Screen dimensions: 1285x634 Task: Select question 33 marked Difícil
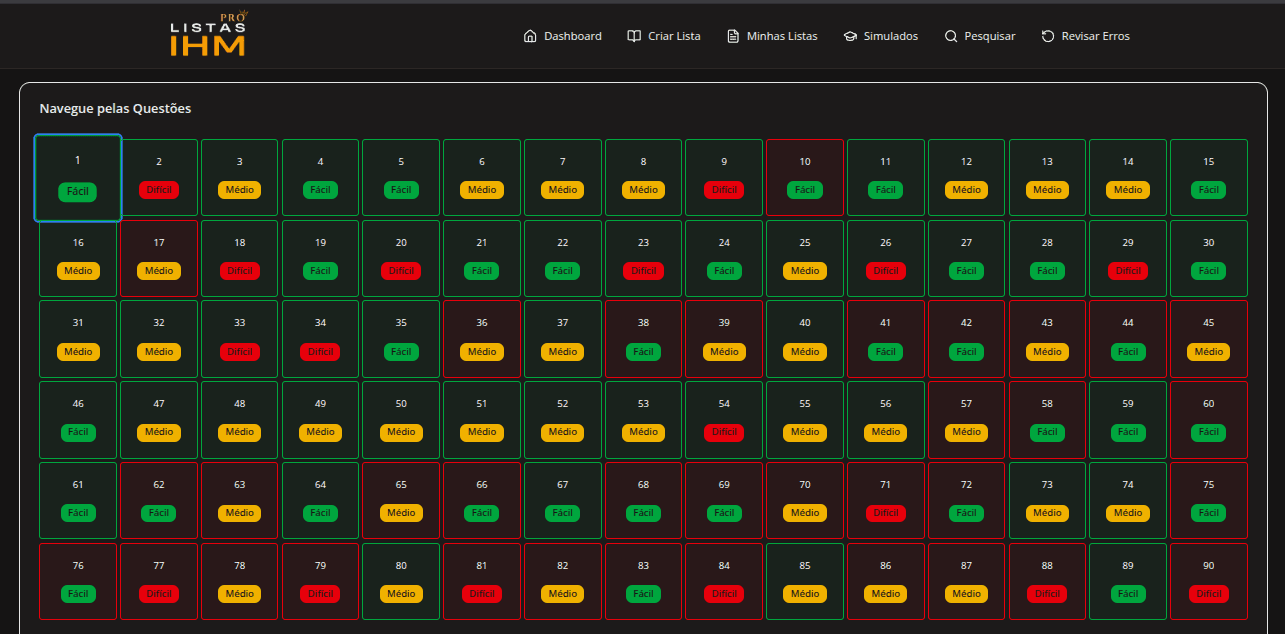coord(239,339)
